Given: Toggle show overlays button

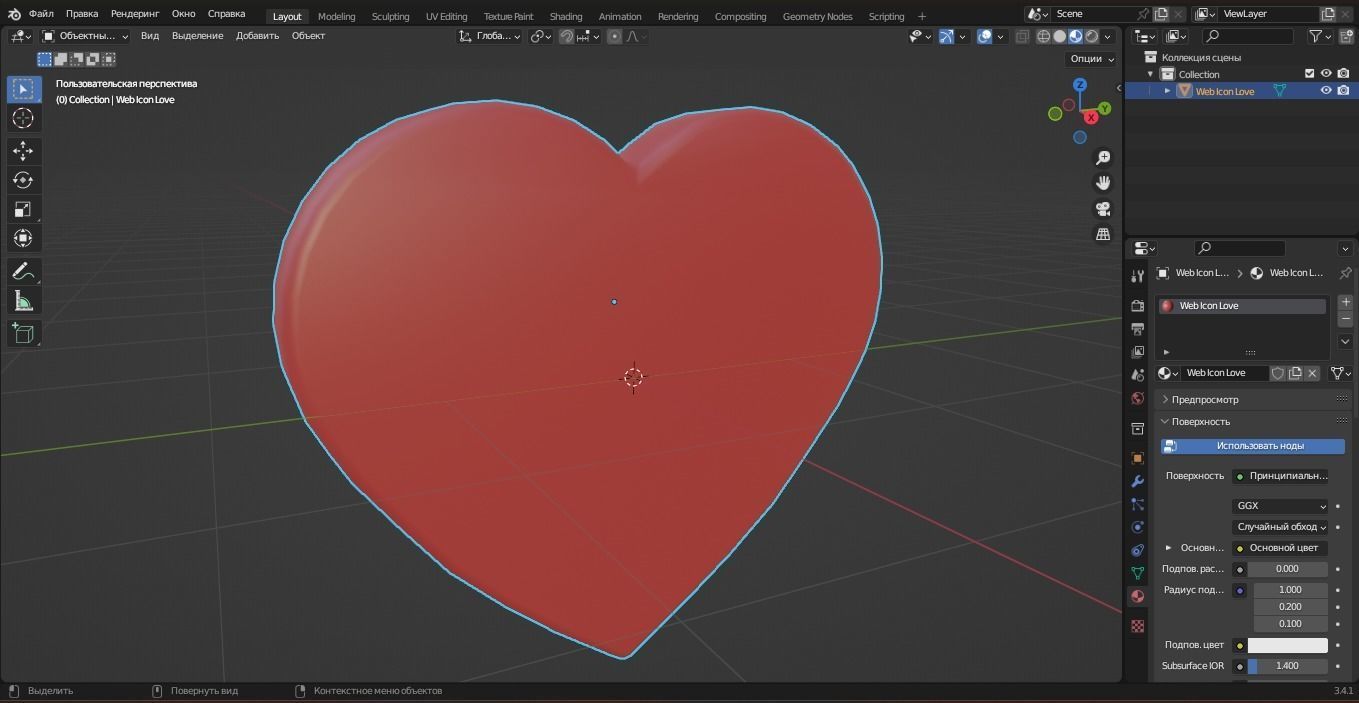Looking at the screenshot, I should pyautogui.click(x=985, y=36).
